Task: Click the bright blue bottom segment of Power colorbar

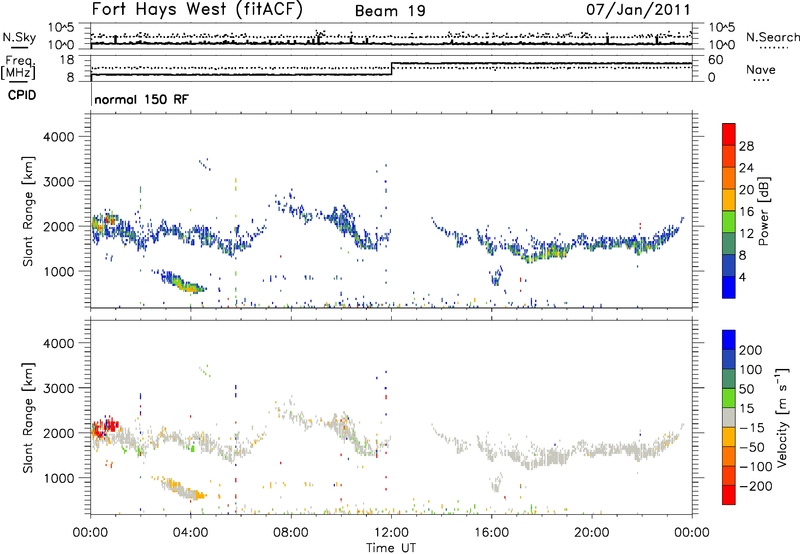Action: [729, 287]
